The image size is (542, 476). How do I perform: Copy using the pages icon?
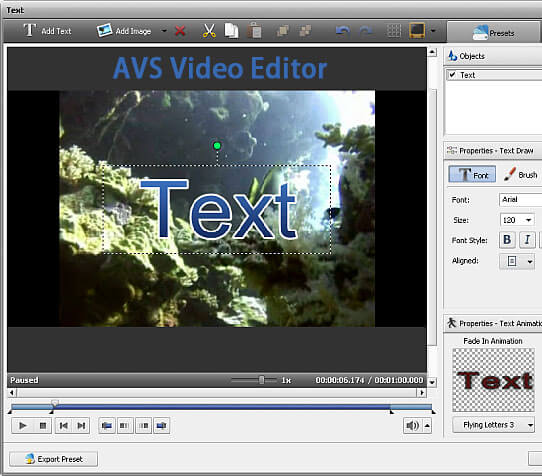(231, 31)
